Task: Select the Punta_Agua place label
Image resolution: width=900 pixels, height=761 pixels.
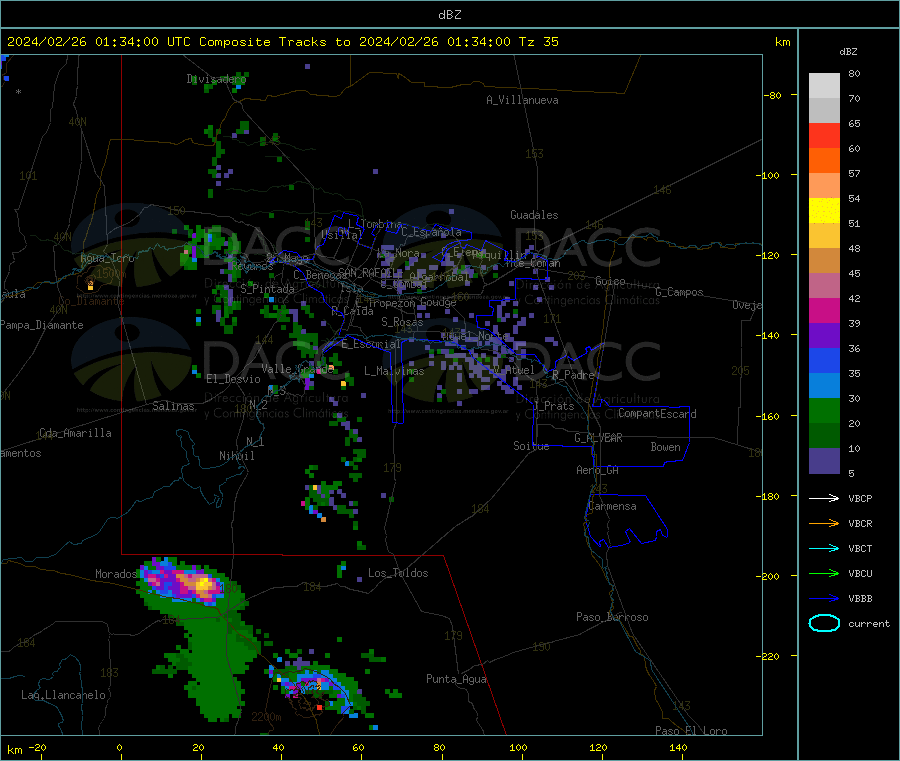Action: 456,679
